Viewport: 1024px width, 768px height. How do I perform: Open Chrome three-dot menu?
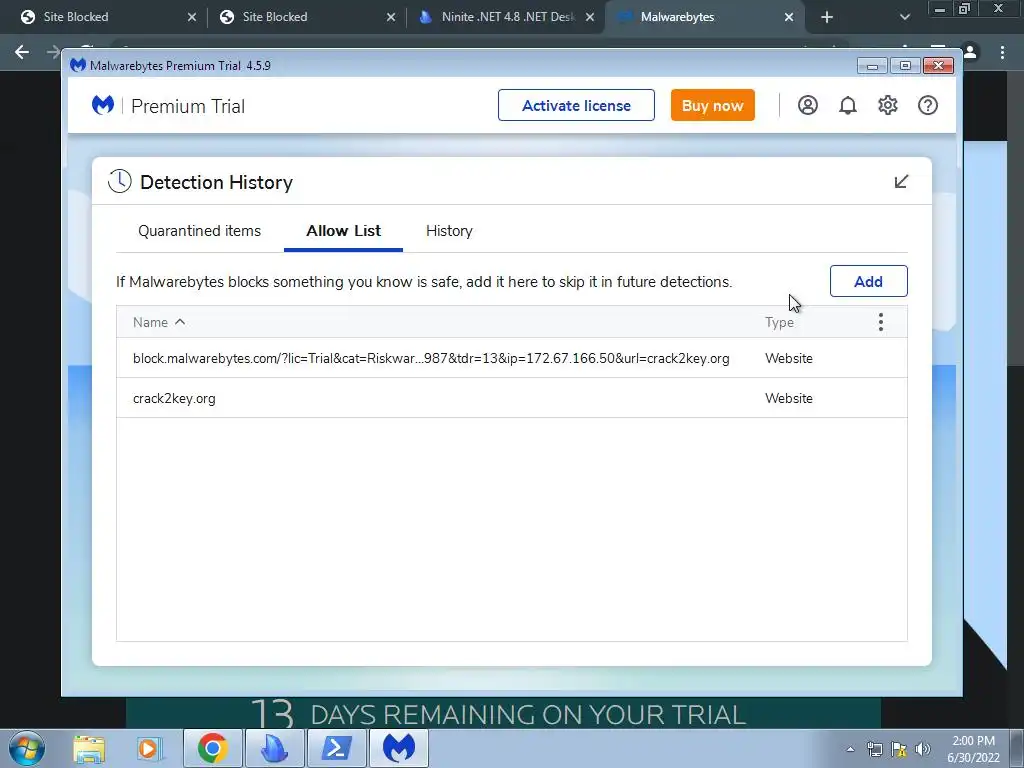[x=1002, y=52]
